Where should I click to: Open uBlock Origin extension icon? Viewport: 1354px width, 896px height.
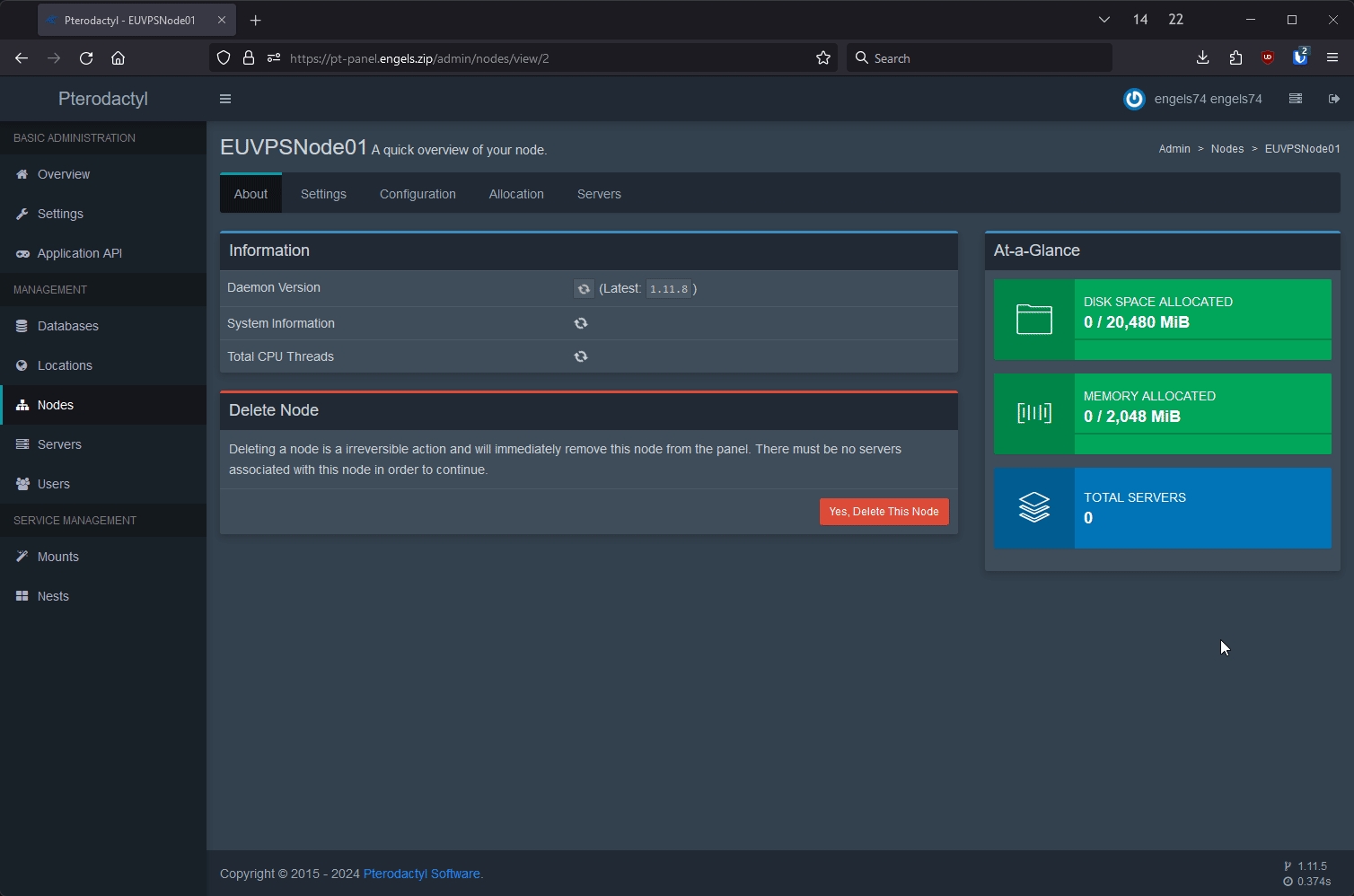point(1268,58)
